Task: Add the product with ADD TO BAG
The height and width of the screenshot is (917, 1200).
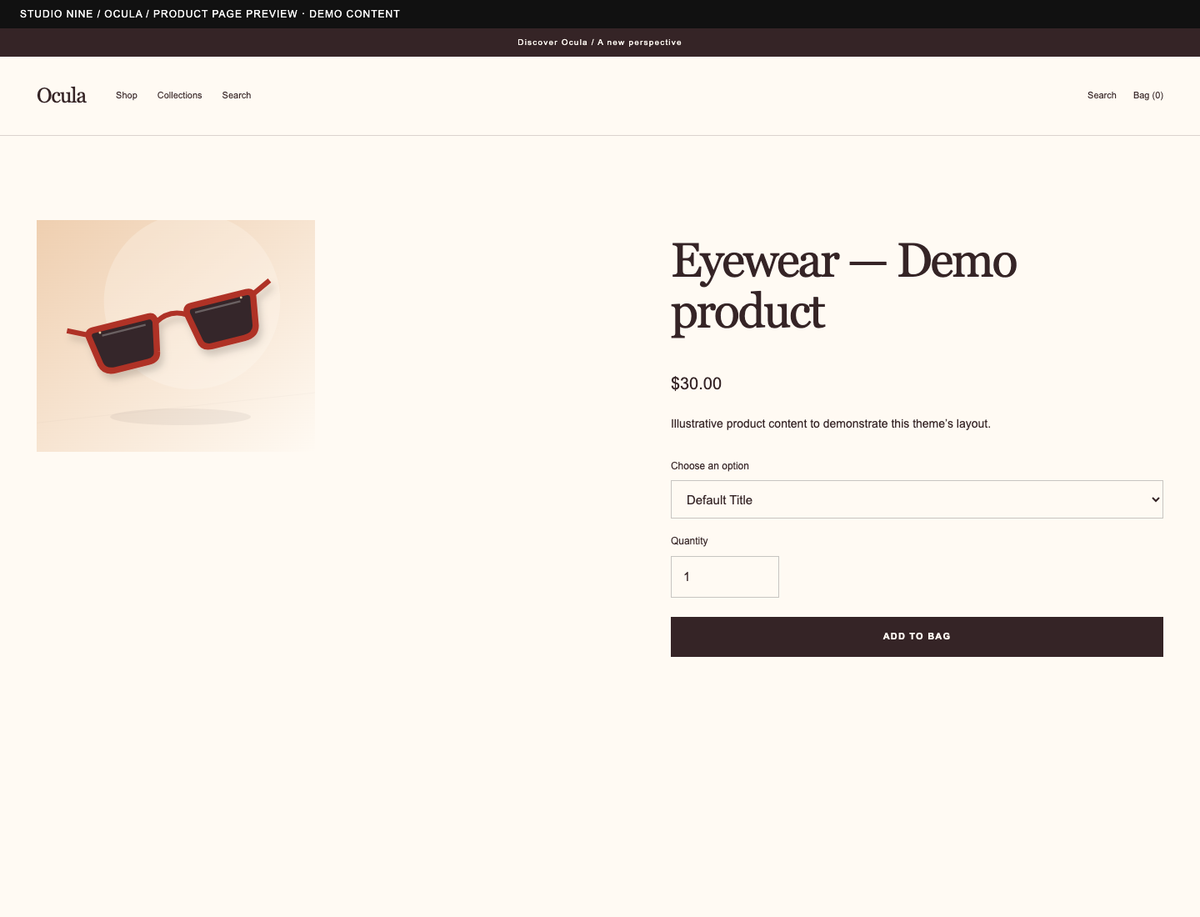Action: pos(917,637)
